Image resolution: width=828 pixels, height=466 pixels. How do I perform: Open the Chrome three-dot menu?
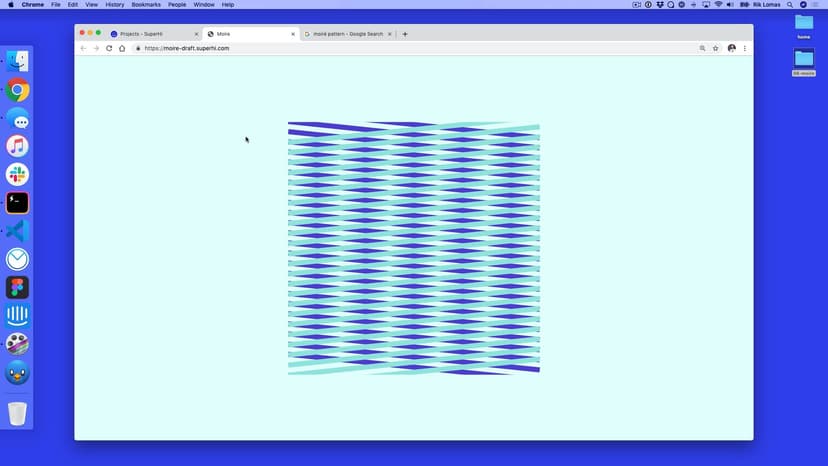pos(745,48)
